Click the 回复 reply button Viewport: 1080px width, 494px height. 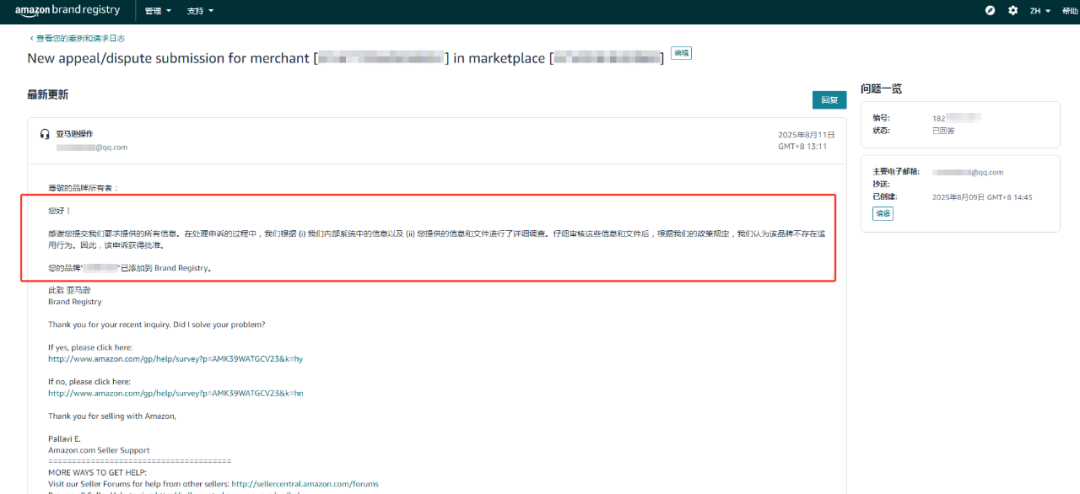829,100
